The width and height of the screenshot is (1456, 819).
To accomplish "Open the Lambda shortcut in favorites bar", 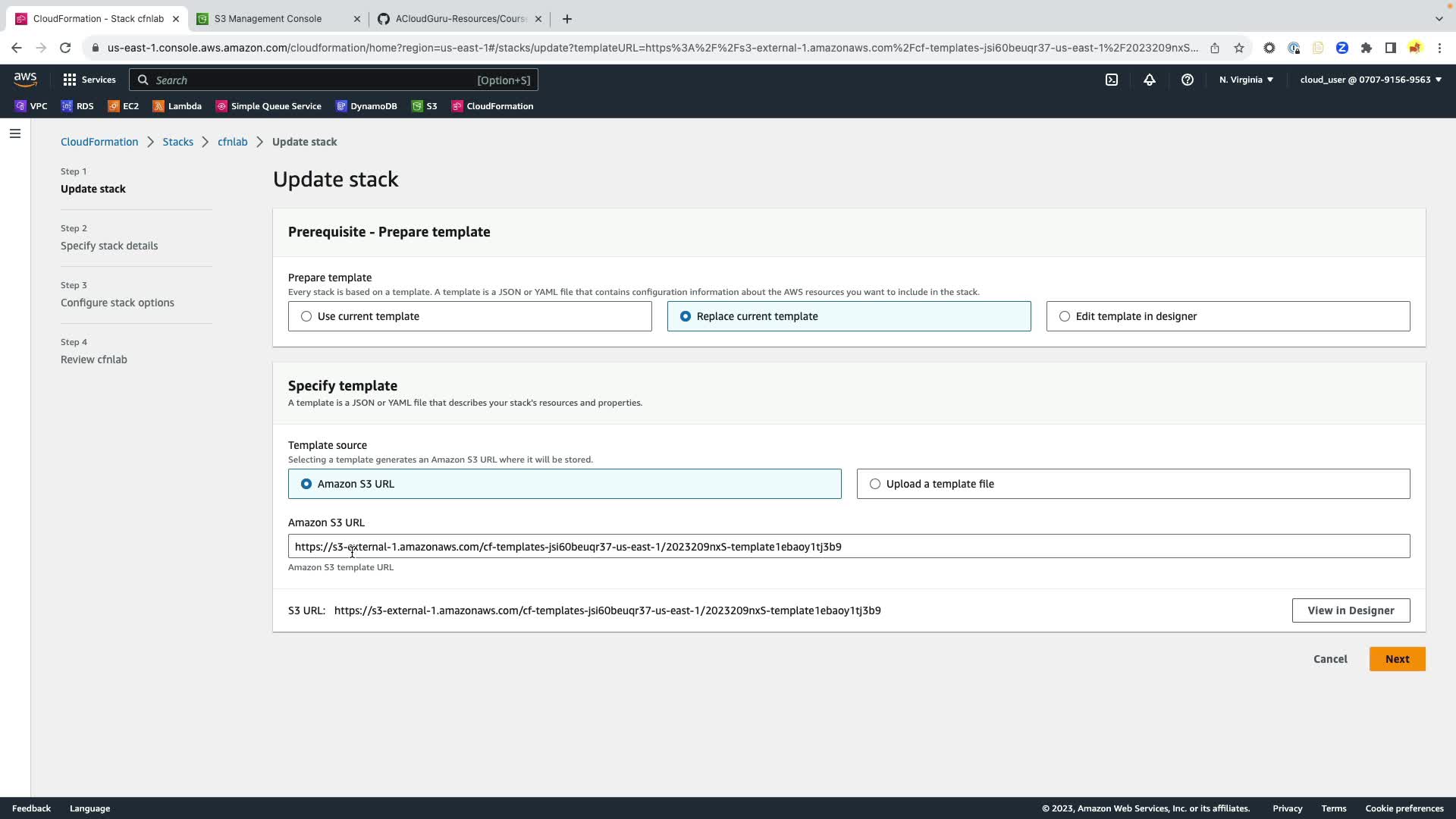I will 177,106.
